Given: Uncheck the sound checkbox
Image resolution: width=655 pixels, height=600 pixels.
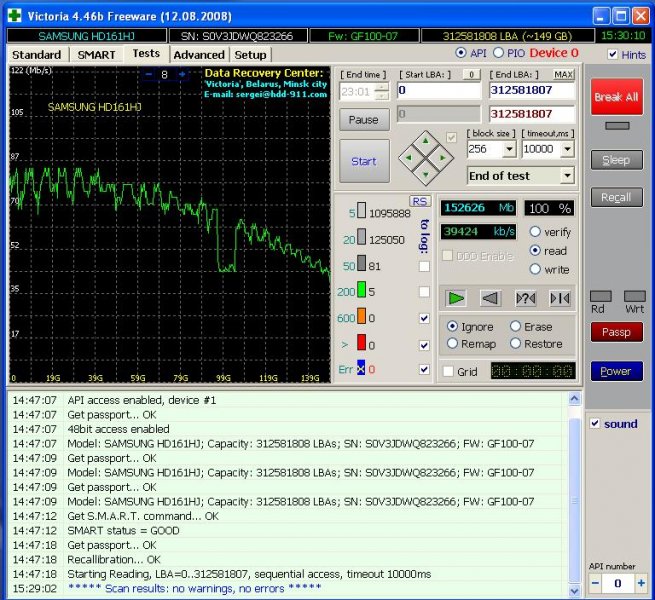Looking at the screenshot, I should coord(596,424).
